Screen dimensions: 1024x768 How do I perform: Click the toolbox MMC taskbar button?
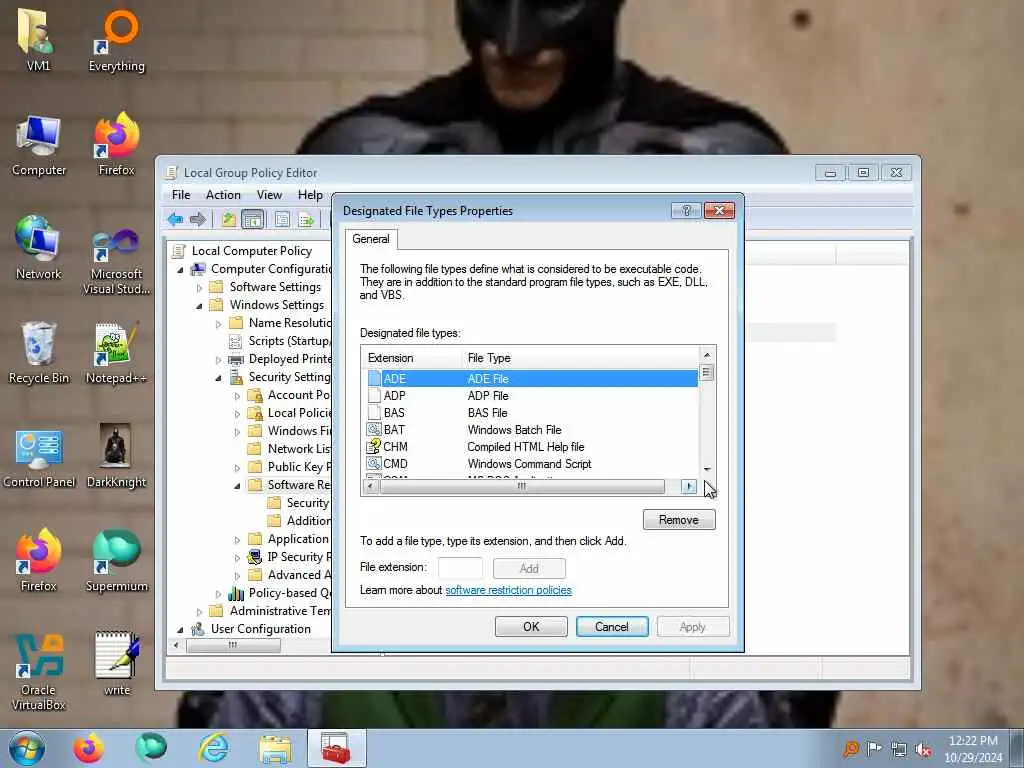(x=337, y=748)
